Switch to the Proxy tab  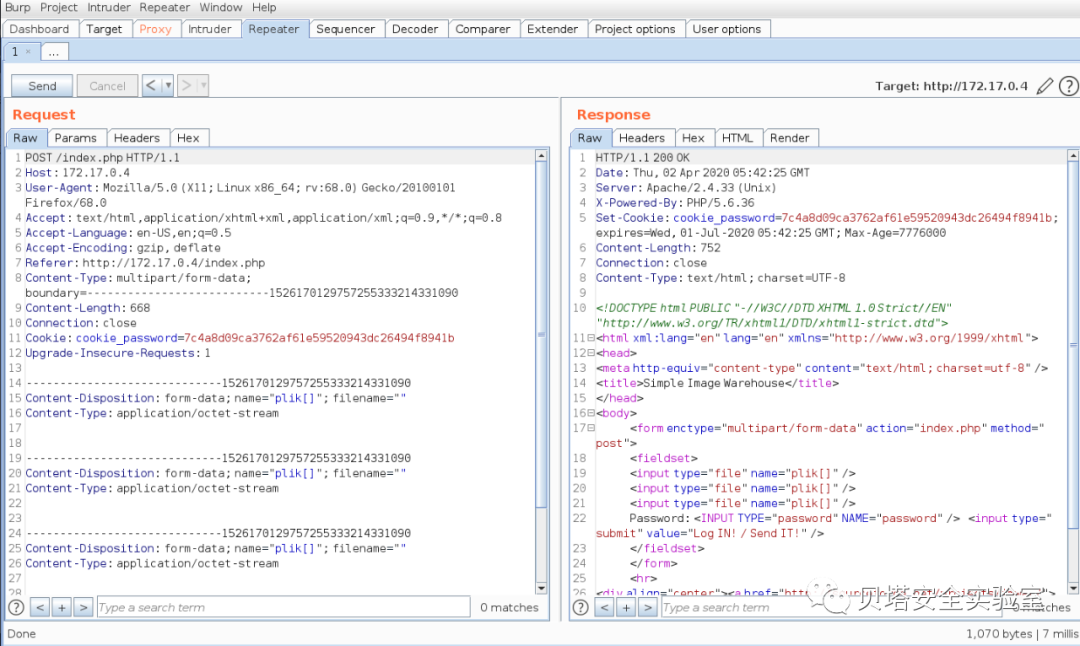pos(155,29)
